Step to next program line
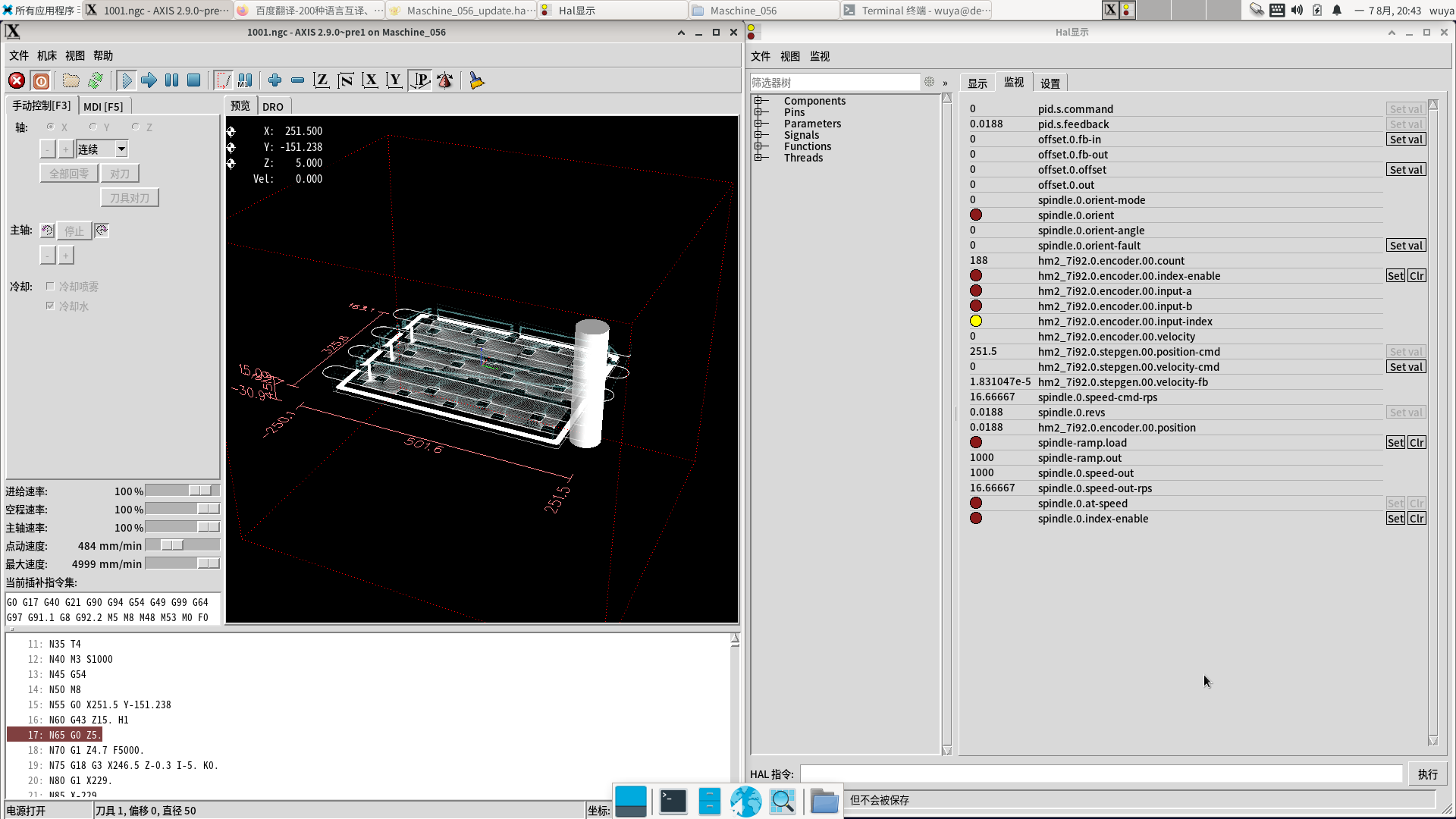This screenshot has width=1456, height=819. click(x=149, y=80)
